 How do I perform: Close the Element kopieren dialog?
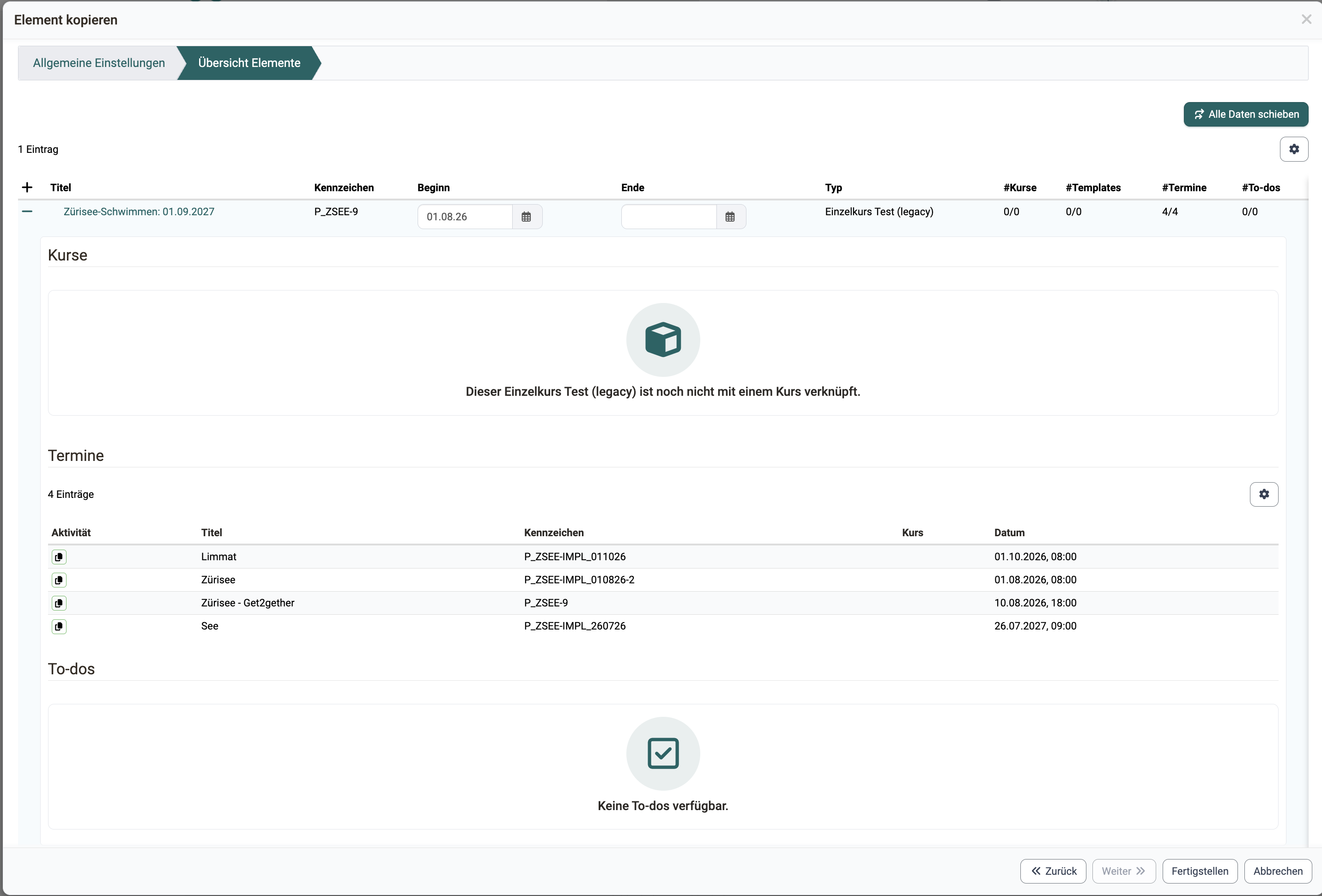(1306, 19)
